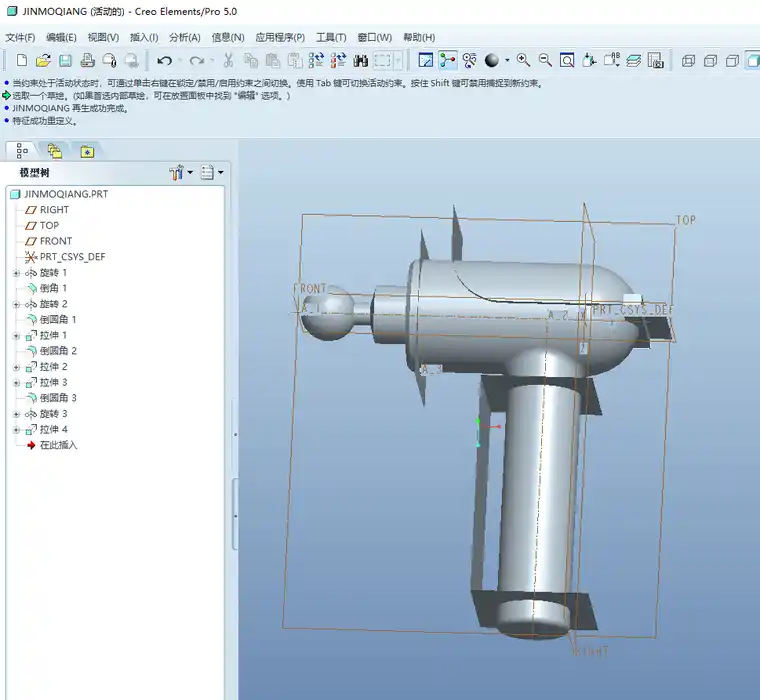The height and width of the screenshot is (700, 760).
Task: Toggle sketch orientation view icon
Action: tap(426, 61)
